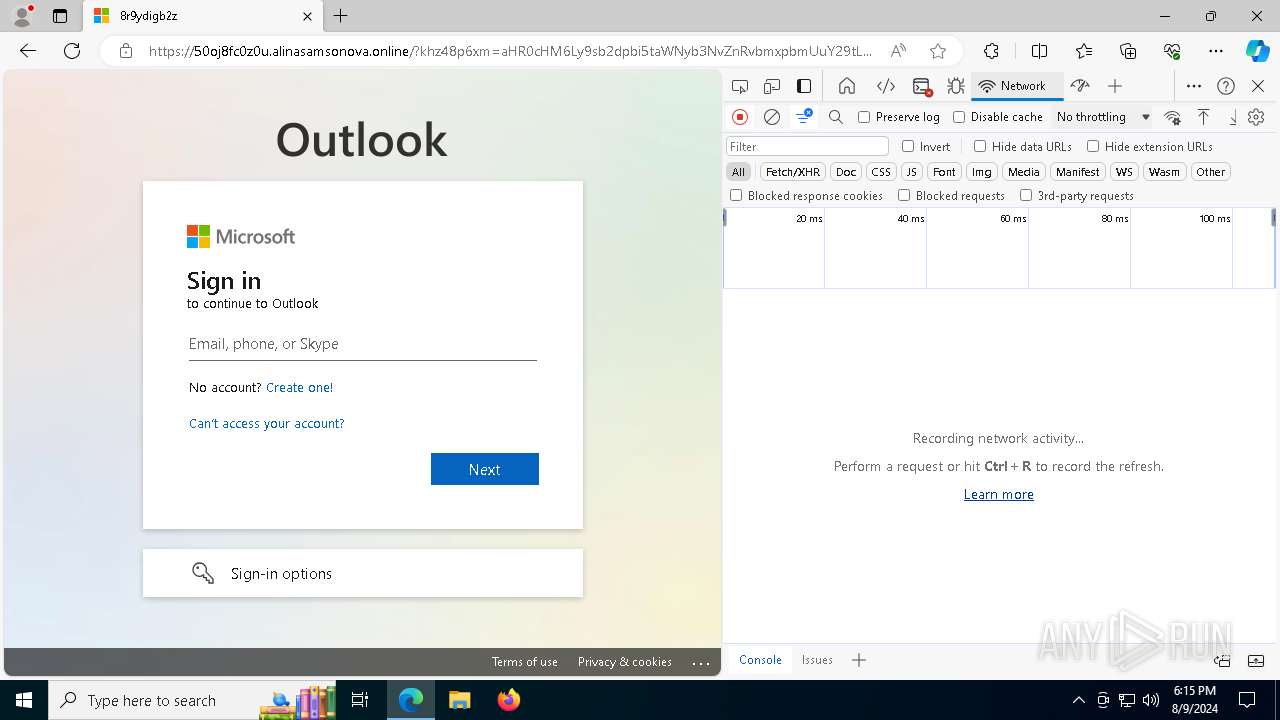Check 3rd-party requests checkbox

[1026, 196]
